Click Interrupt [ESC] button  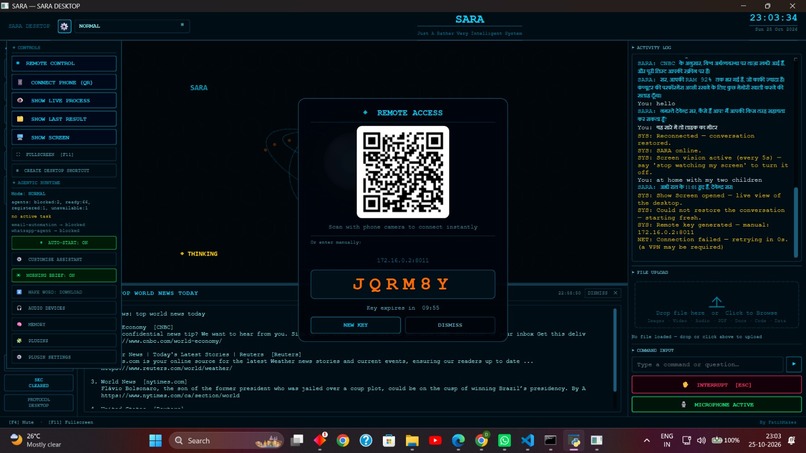coord(716,385)
